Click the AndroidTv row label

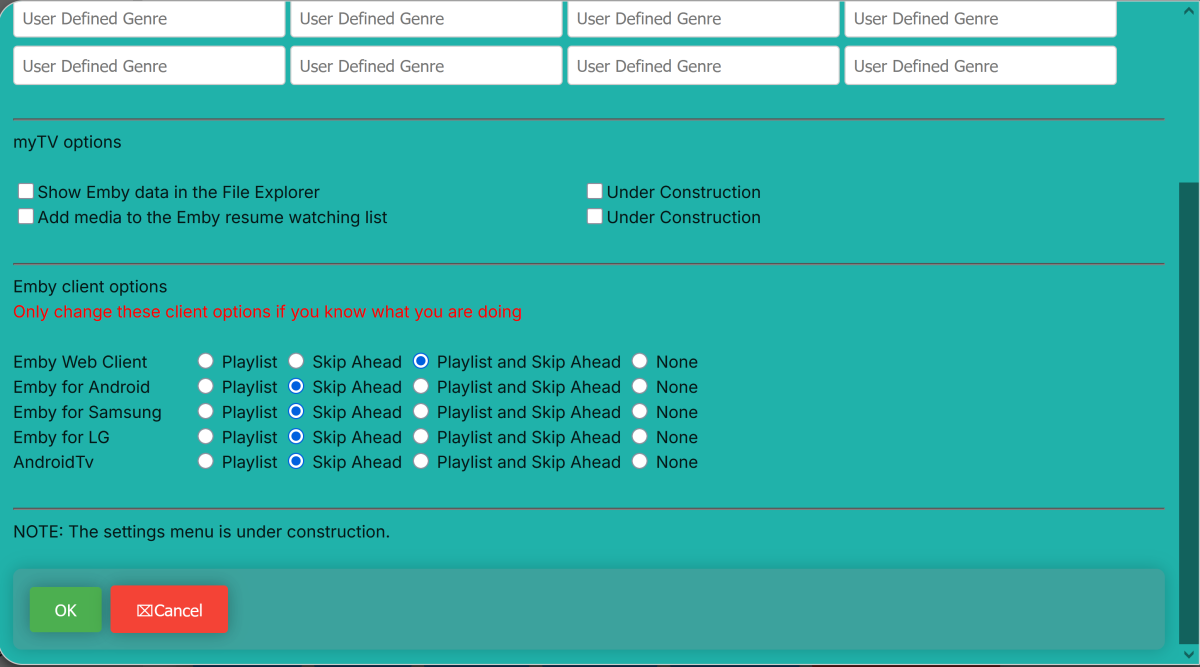click(x=53, y=462)
